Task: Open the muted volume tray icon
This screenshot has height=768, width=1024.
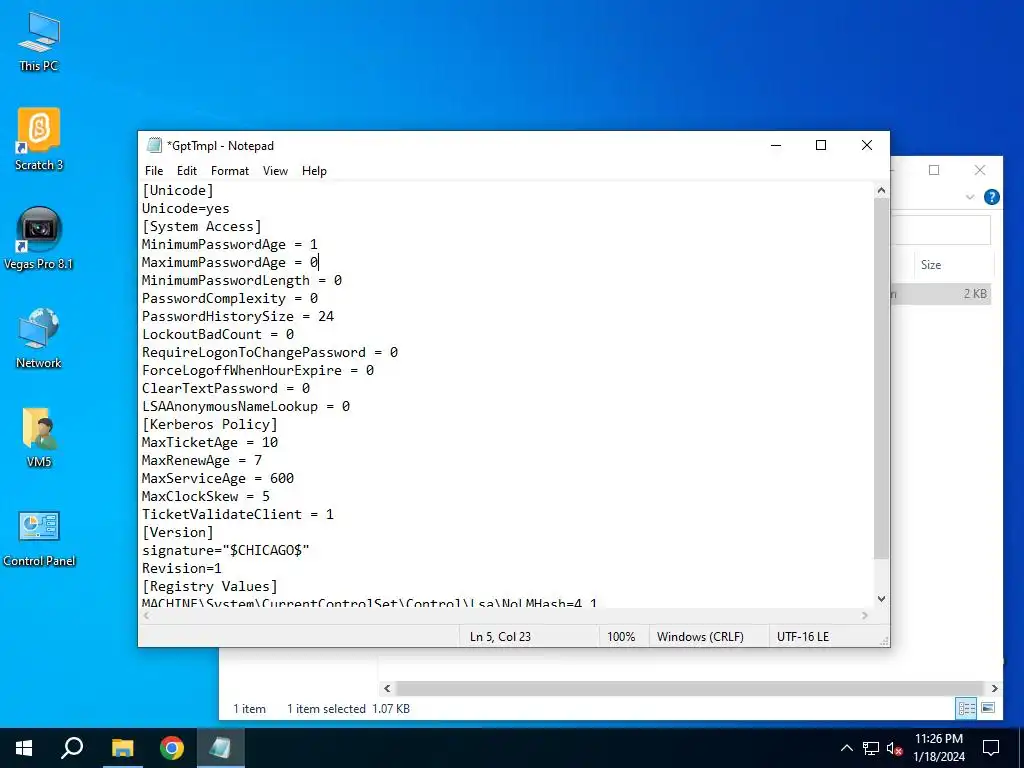Action: click(895, 748)
